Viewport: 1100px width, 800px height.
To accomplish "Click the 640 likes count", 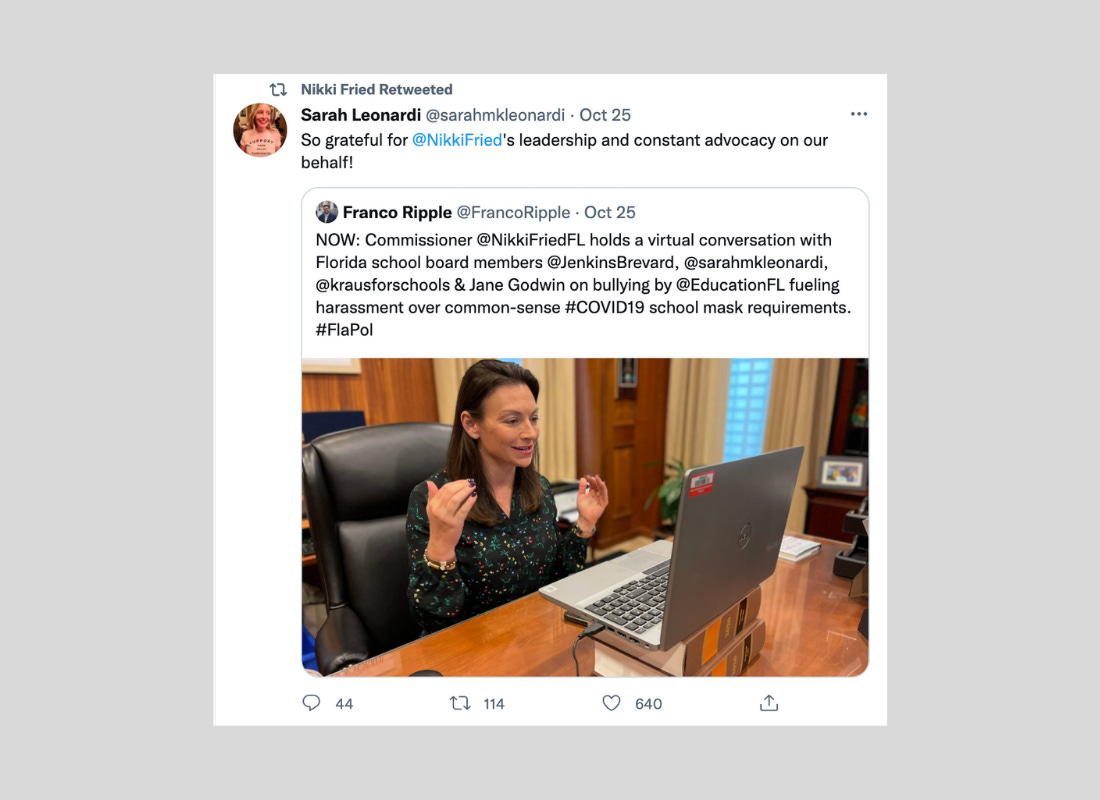I will 648,704.
